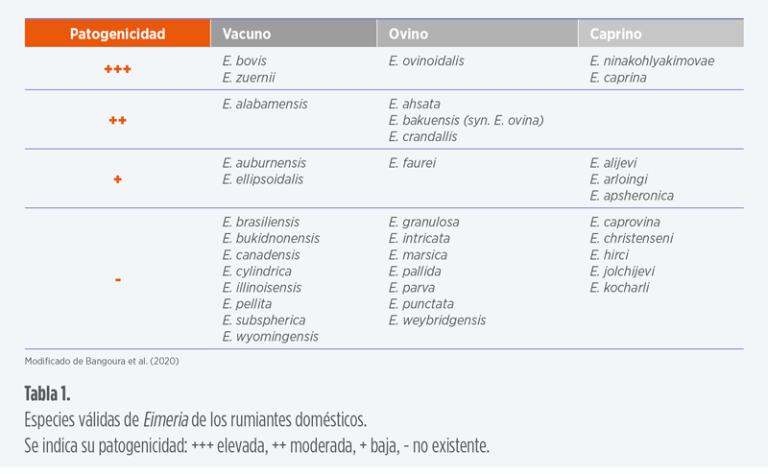
Task: Click E. alabamensis in the Vacuno column
Action: tap(265, 104)
